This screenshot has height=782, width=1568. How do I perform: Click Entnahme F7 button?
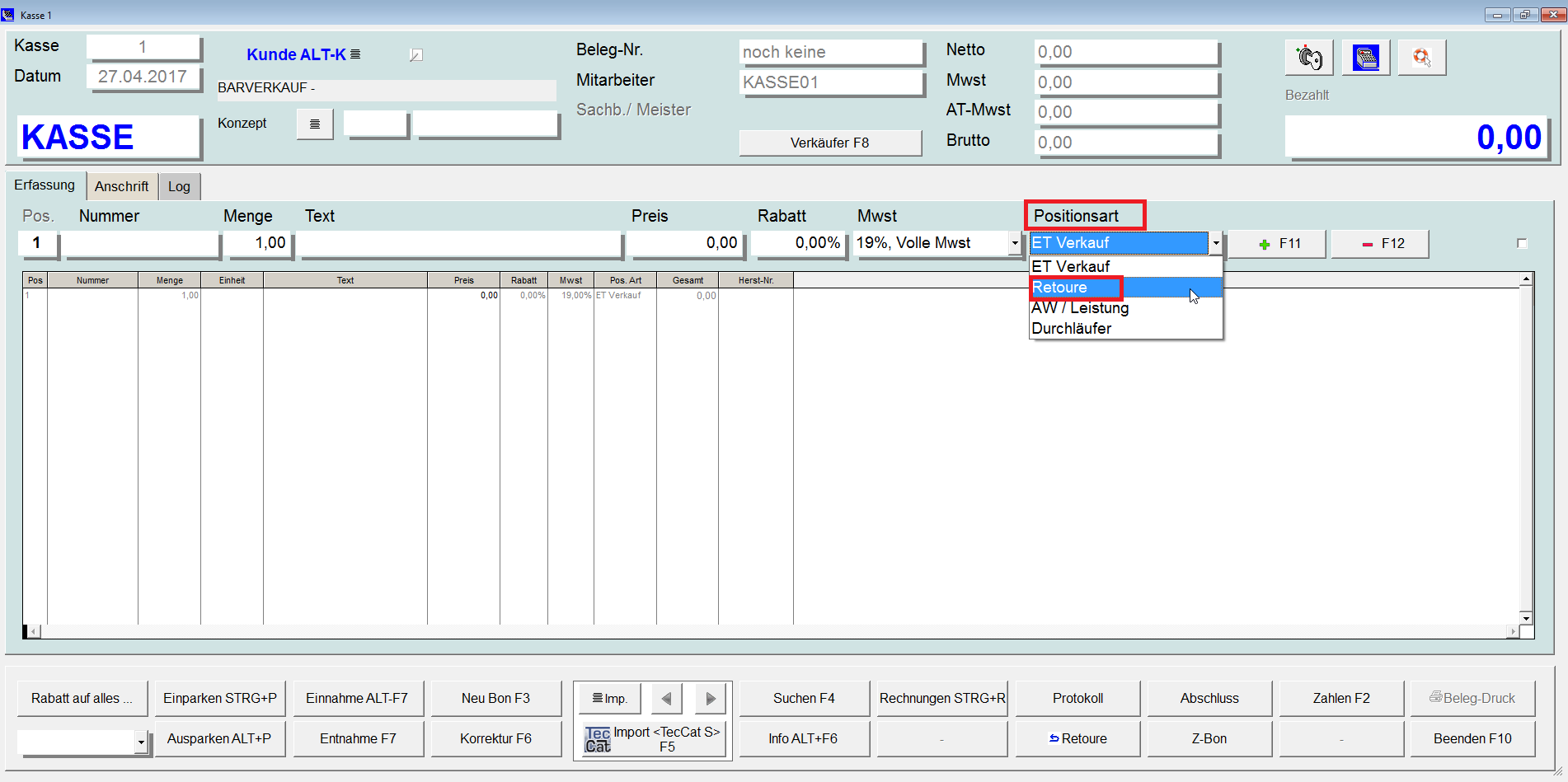(x=358, y=739)
